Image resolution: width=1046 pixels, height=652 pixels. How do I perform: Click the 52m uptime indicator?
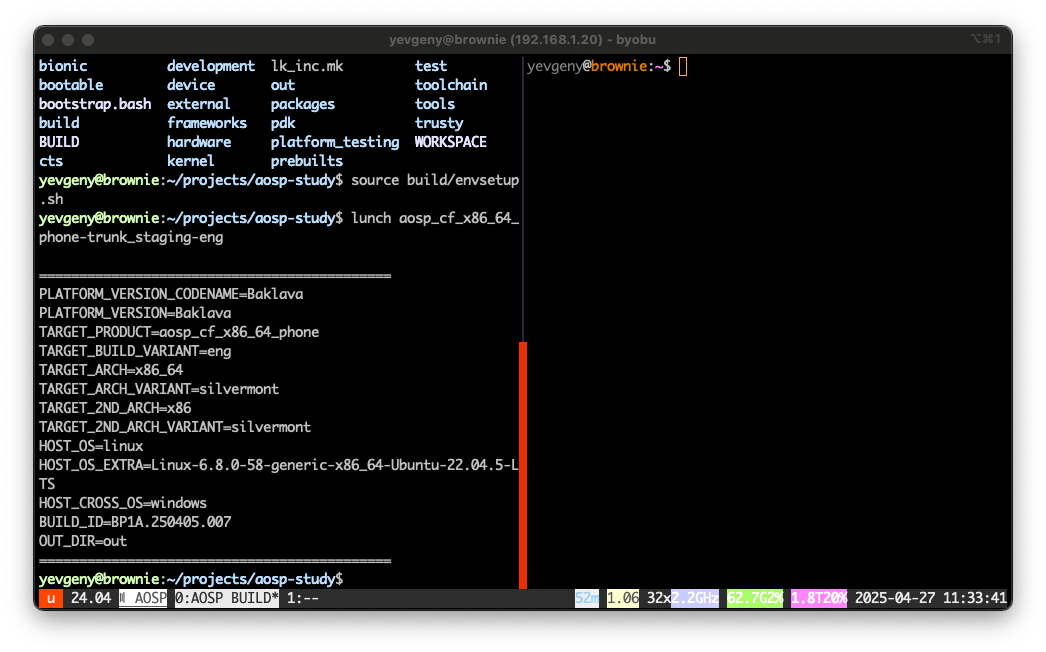click(587, 598)
